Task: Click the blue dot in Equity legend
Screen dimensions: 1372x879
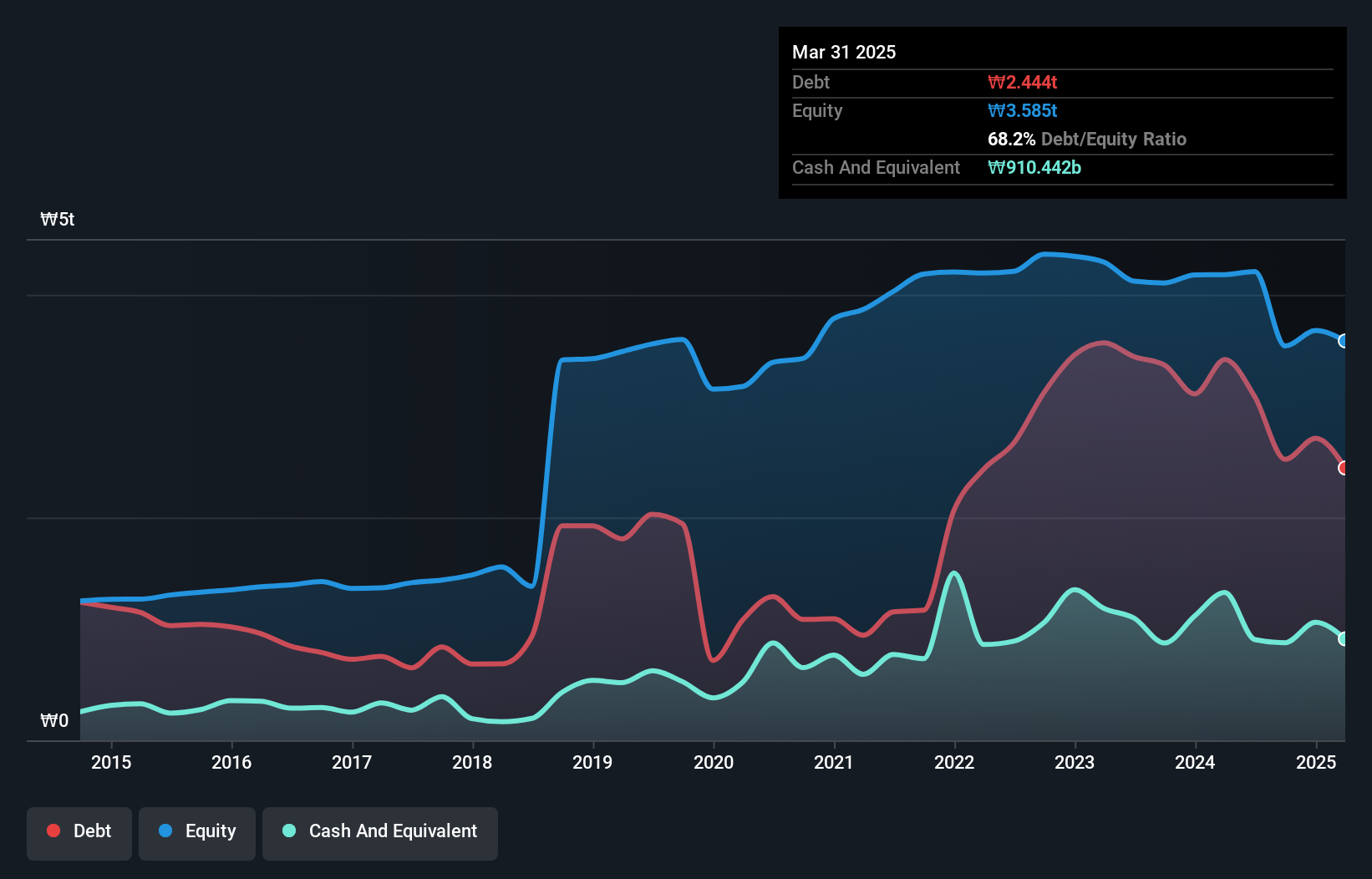Action: 165,831
